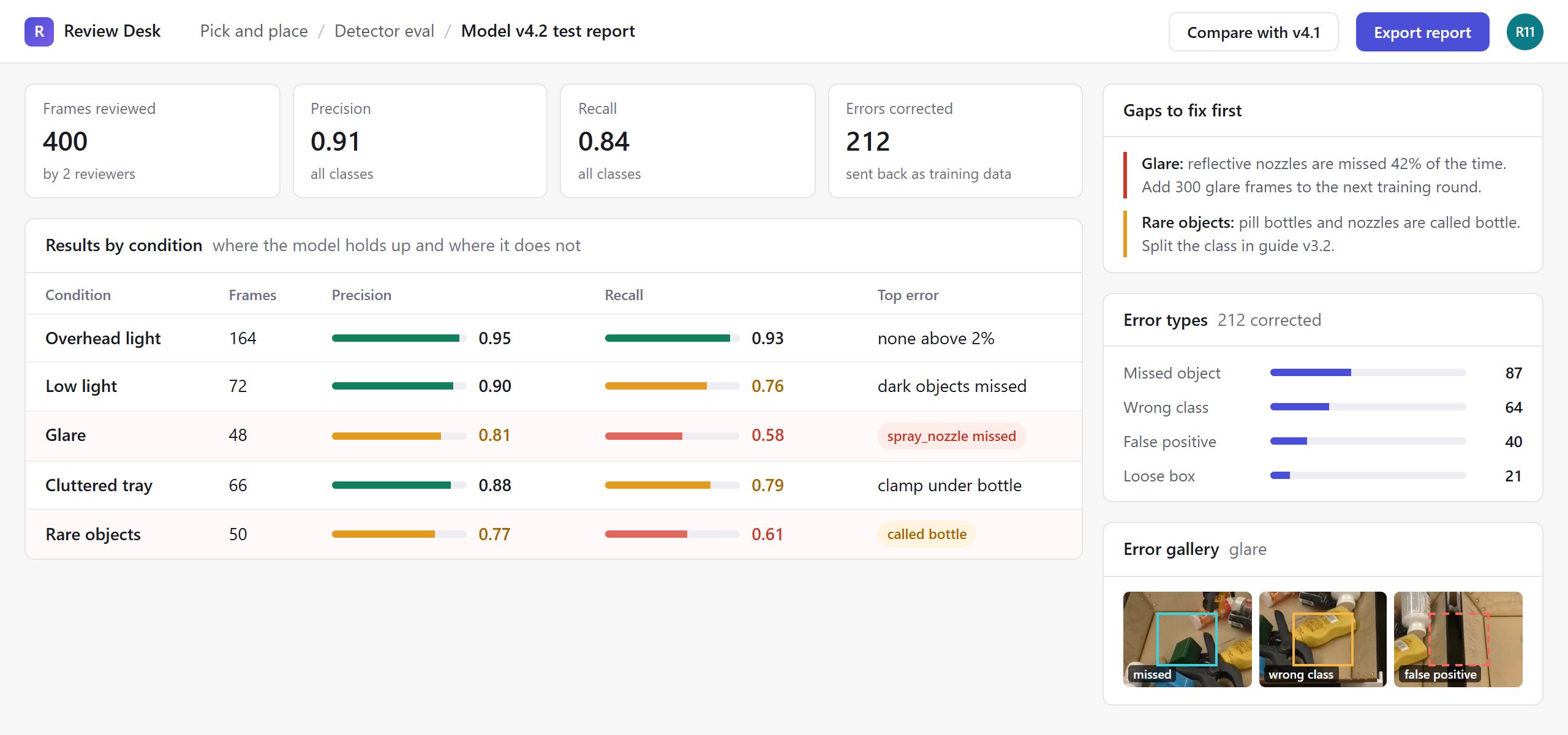
Task: Click the Errors corrected 212 card
Action: (x=955, y=141)
